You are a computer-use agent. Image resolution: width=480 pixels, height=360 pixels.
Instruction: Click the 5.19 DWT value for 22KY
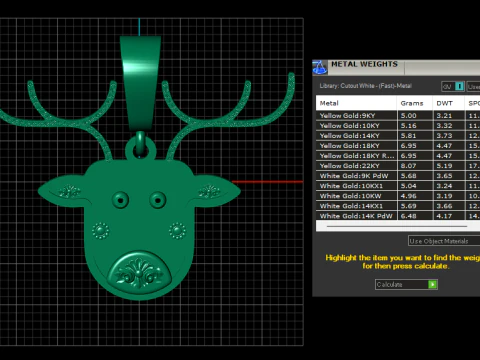coord(444,166)
